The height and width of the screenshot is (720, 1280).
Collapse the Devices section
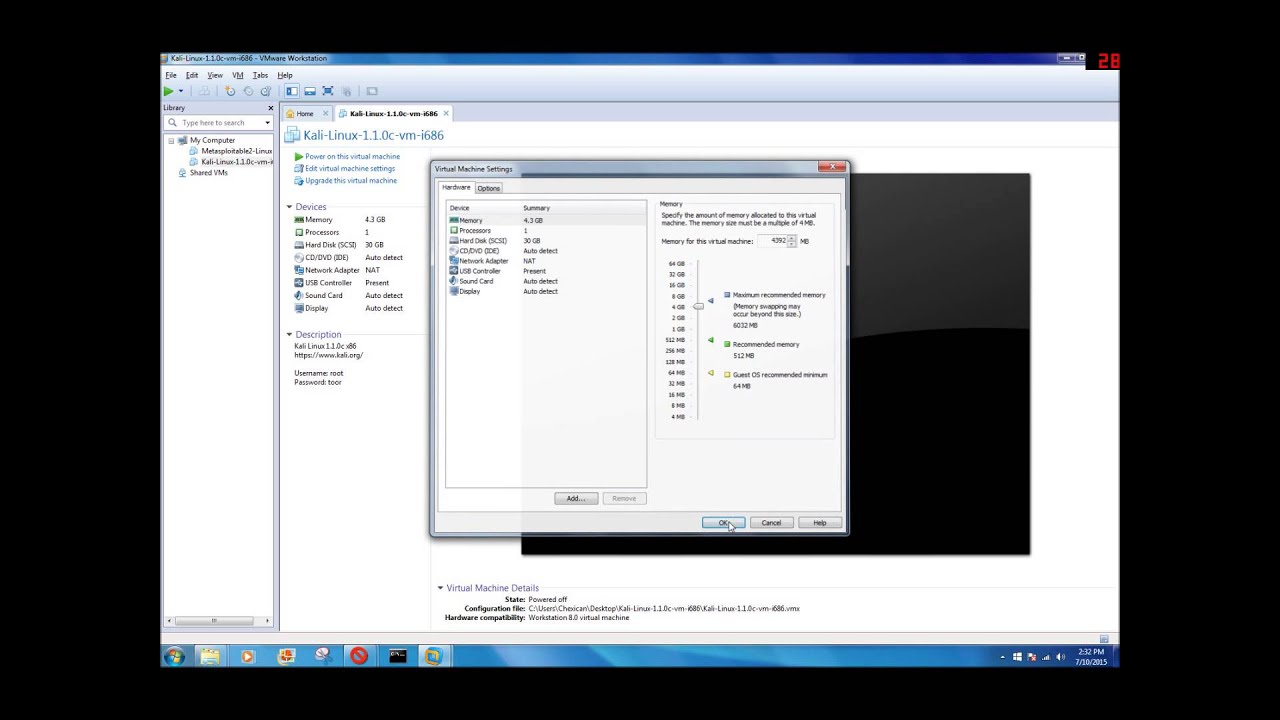pos(290,207)
